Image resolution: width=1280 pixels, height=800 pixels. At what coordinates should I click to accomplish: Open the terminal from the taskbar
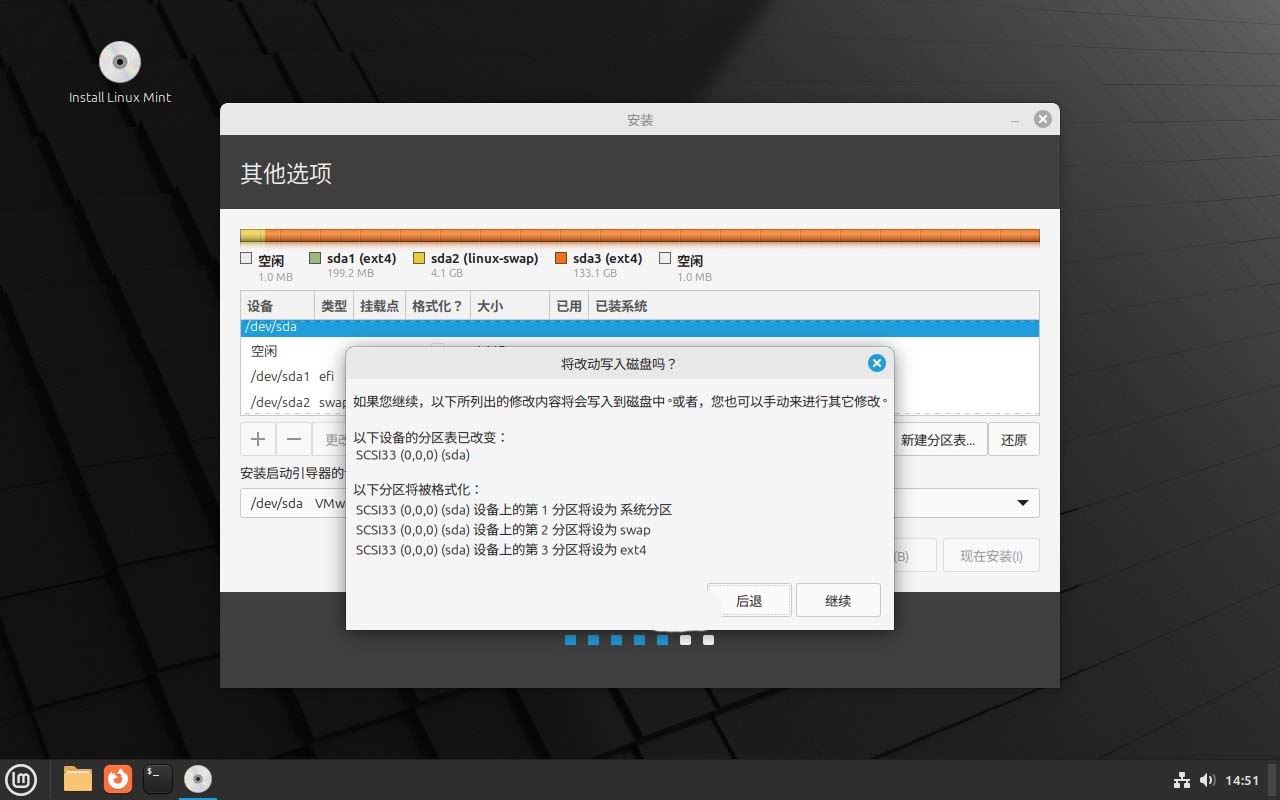157,779
